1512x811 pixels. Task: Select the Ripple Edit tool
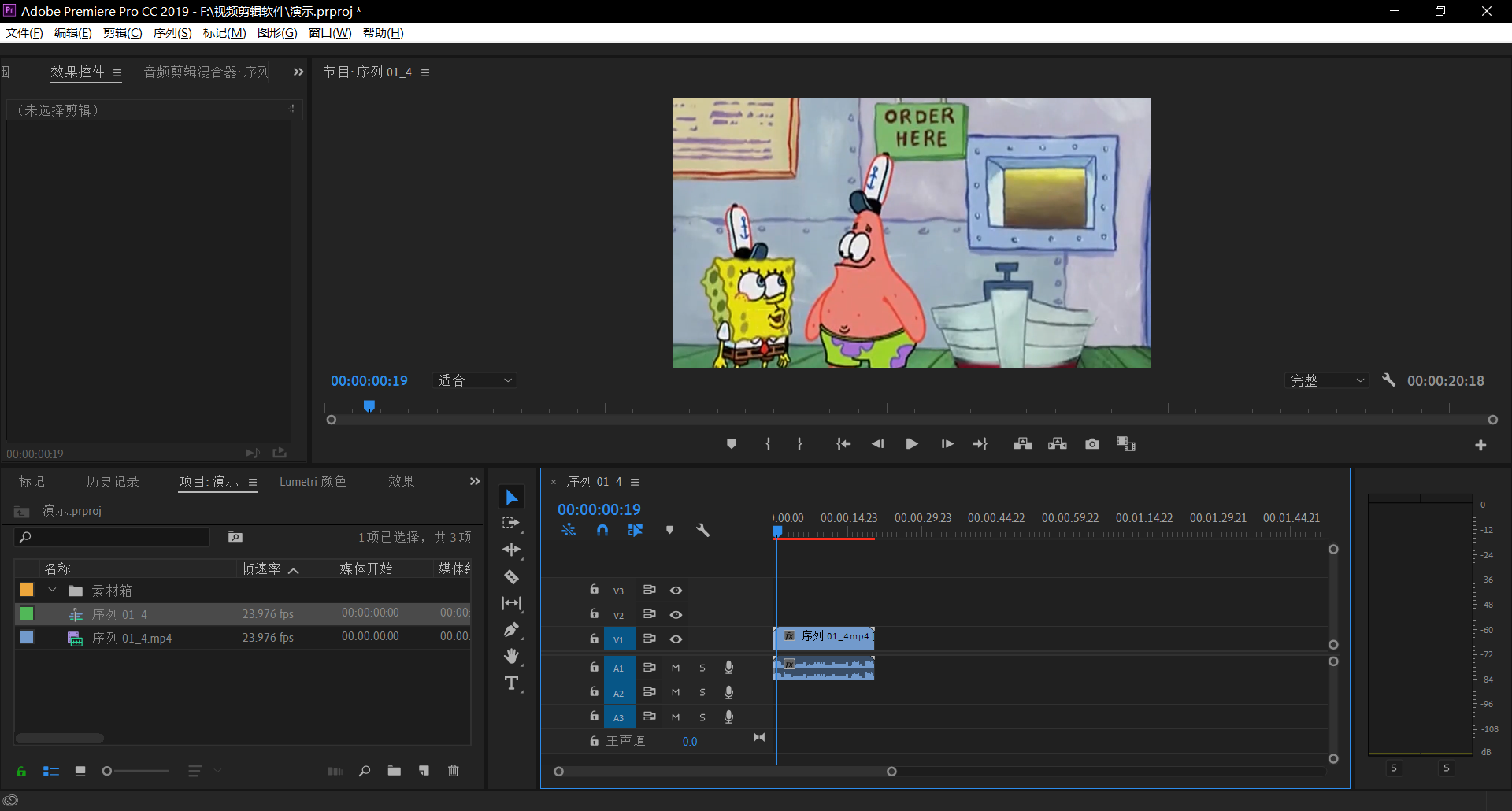tap(511, 550)
